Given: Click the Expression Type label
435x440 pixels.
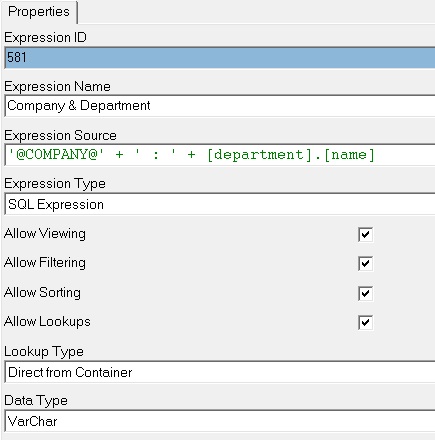Looking at the screenshot, I should point(55,184).
